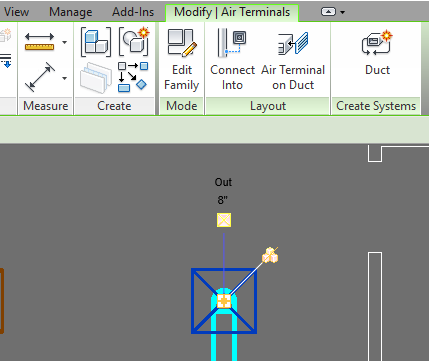The image size is (429, 361).
Task: Create a Duct system
Action: [x=377, y=53]
